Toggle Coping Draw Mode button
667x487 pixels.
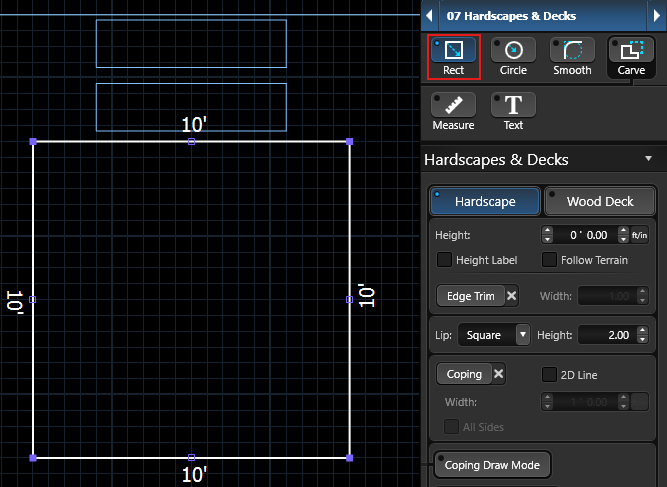(492, 465)
